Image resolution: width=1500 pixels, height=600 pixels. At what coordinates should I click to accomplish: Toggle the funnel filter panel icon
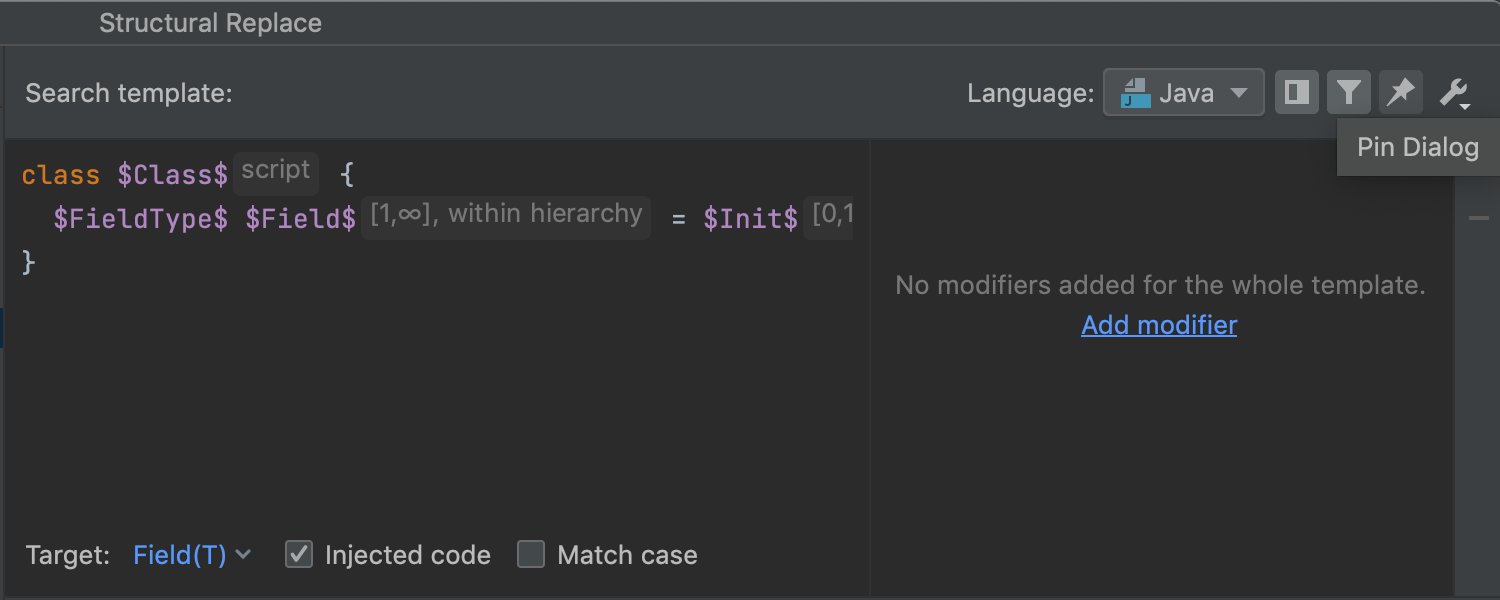(1348, 93)
